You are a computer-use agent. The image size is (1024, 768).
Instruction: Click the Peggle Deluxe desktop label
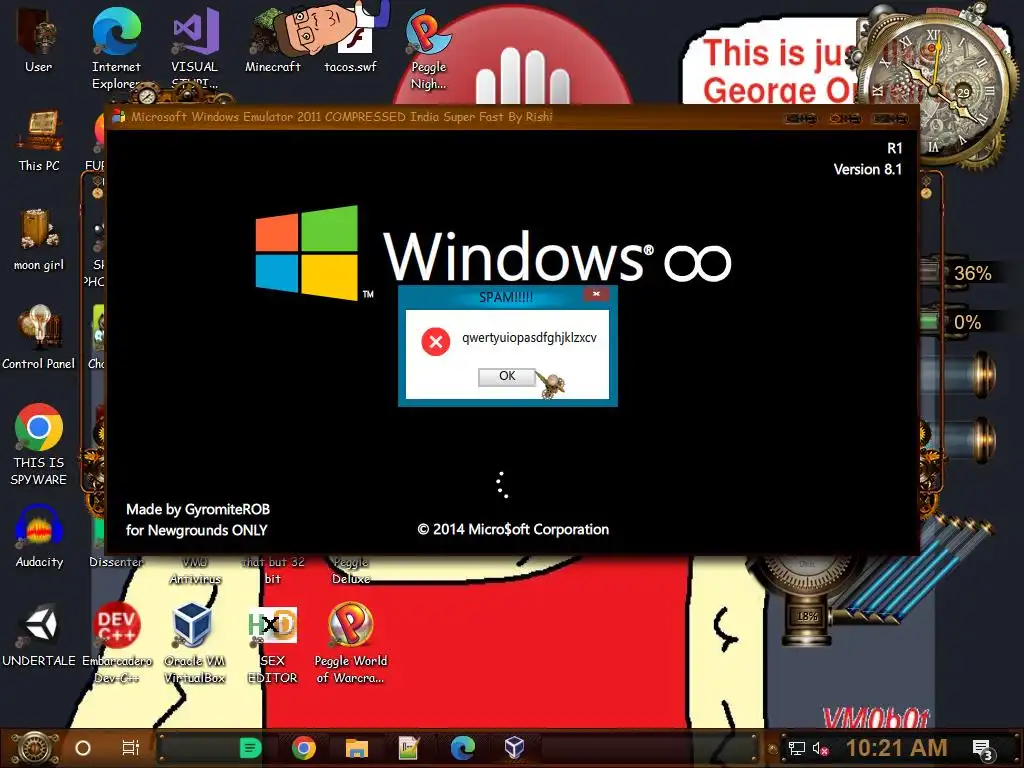(x=351, y=570)
